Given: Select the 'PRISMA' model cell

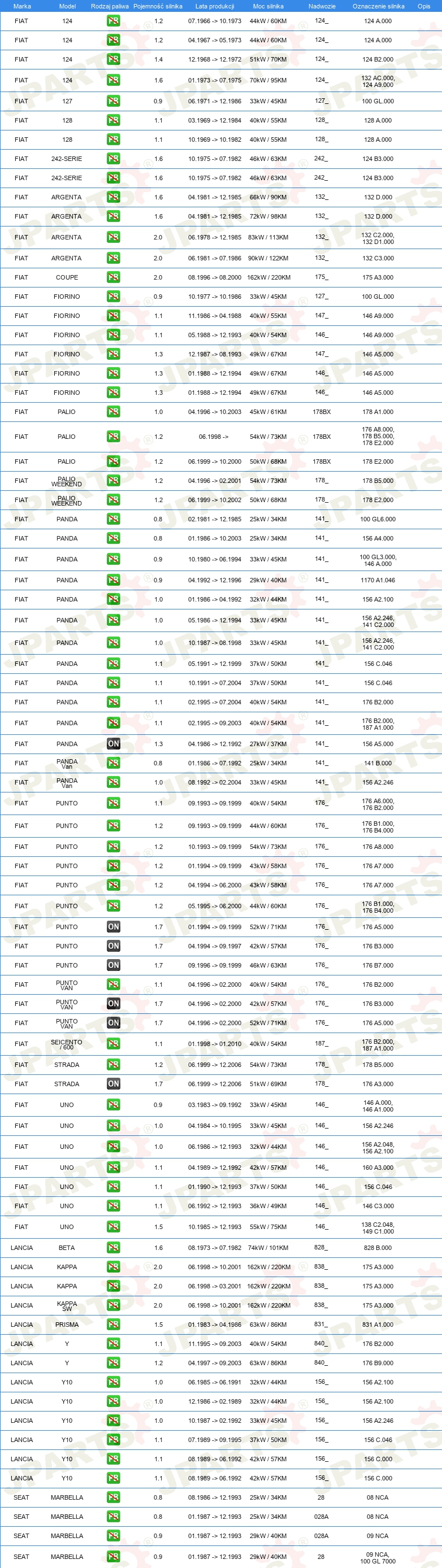Looking at the screenshot, I should pos(67,1325).
